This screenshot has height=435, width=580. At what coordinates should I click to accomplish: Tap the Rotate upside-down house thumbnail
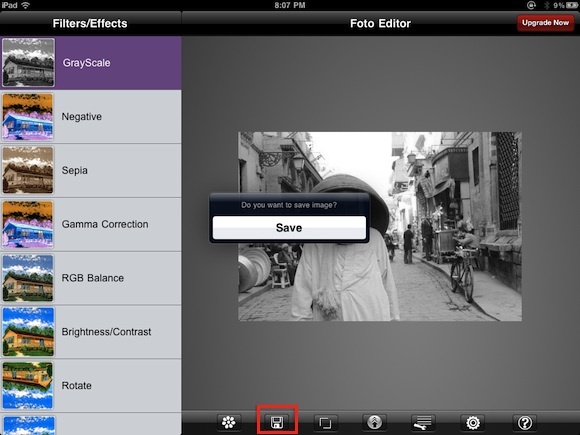click(28, 386)
